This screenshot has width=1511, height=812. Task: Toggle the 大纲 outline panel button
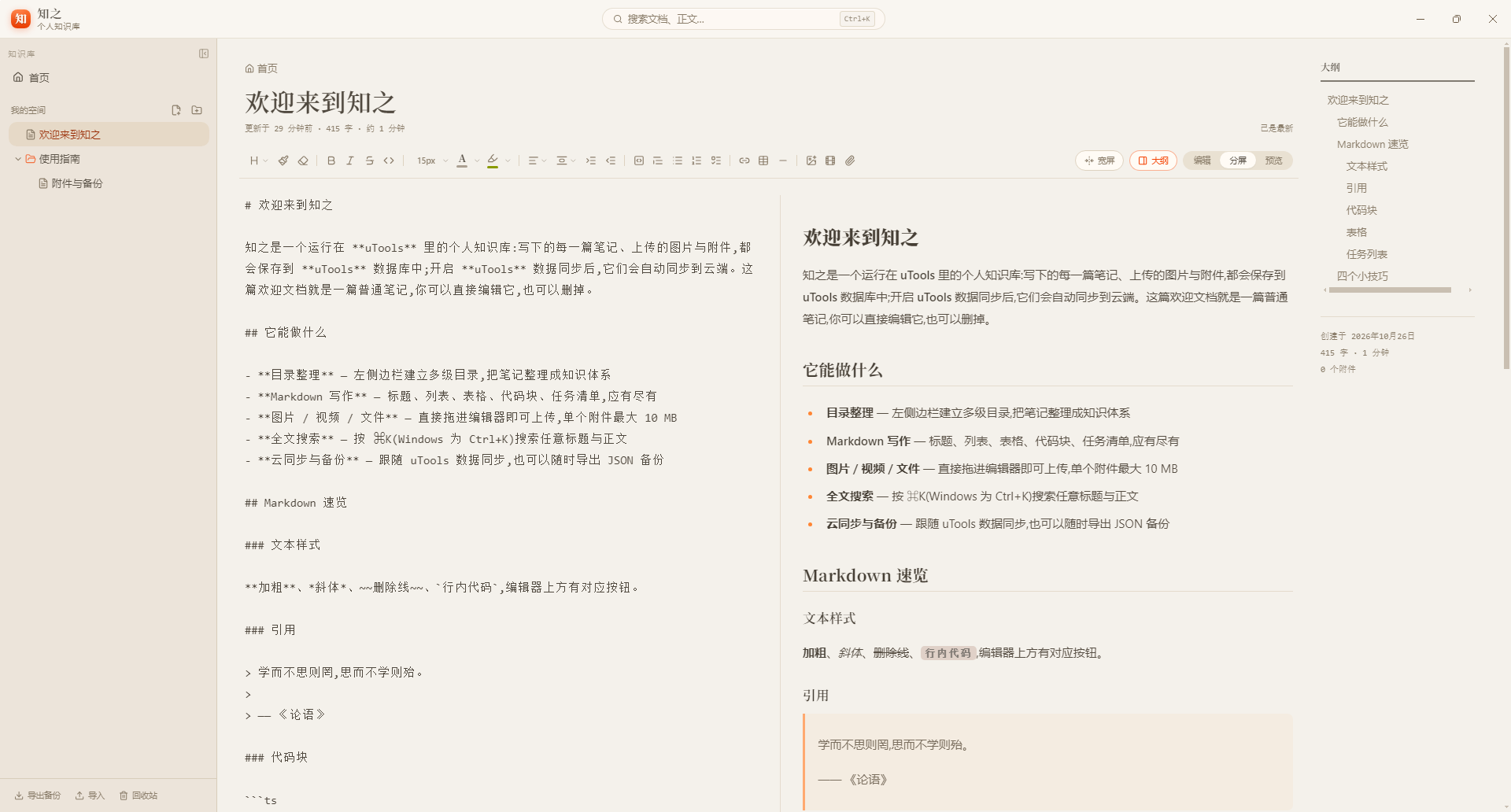1154,161
